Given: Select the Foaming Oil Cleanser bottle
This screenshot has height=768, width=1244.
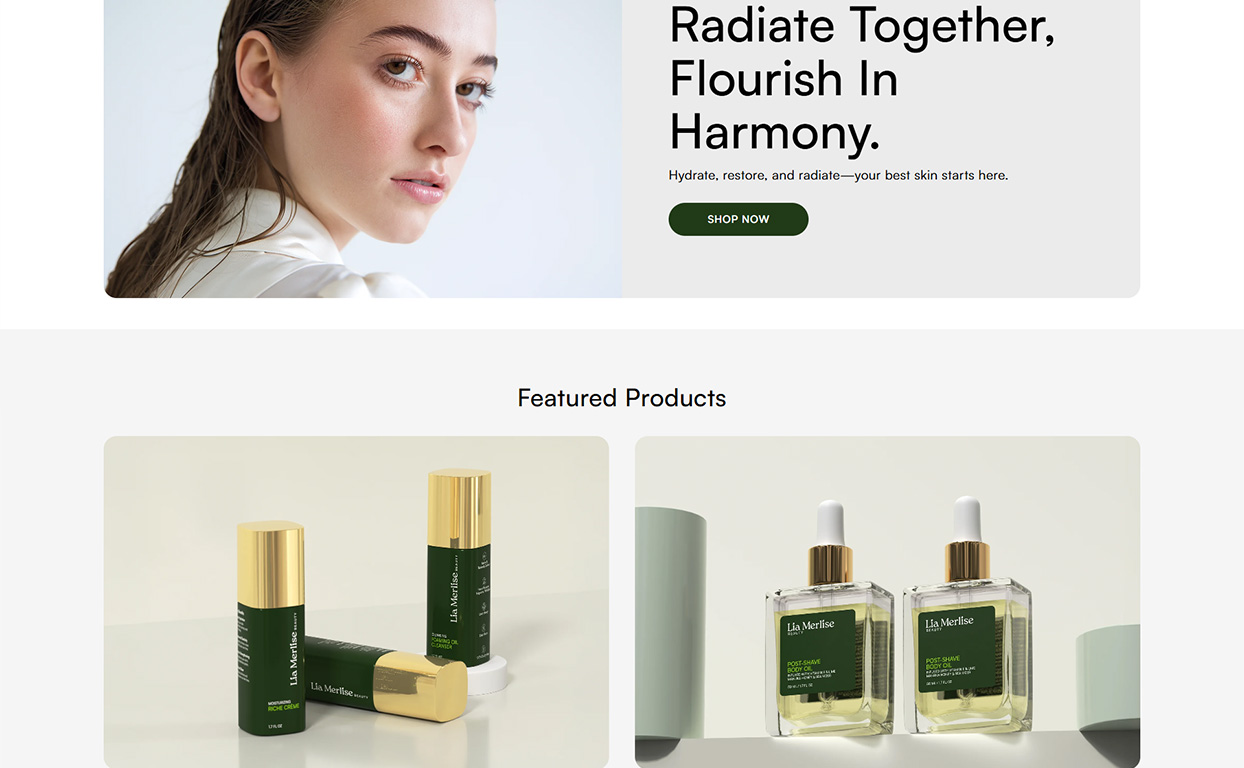Looking at the screenshot, I should click(x=459, y=567).
